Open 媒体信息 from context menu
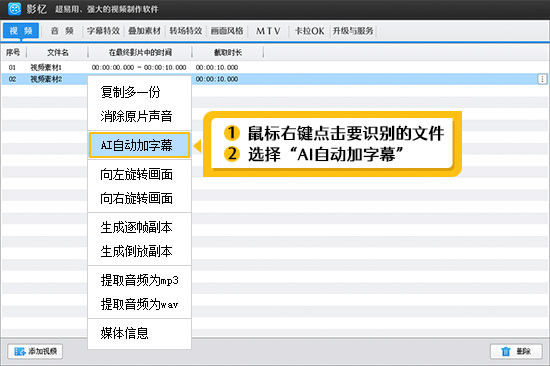The image size is (550, 366). point(140,333)
